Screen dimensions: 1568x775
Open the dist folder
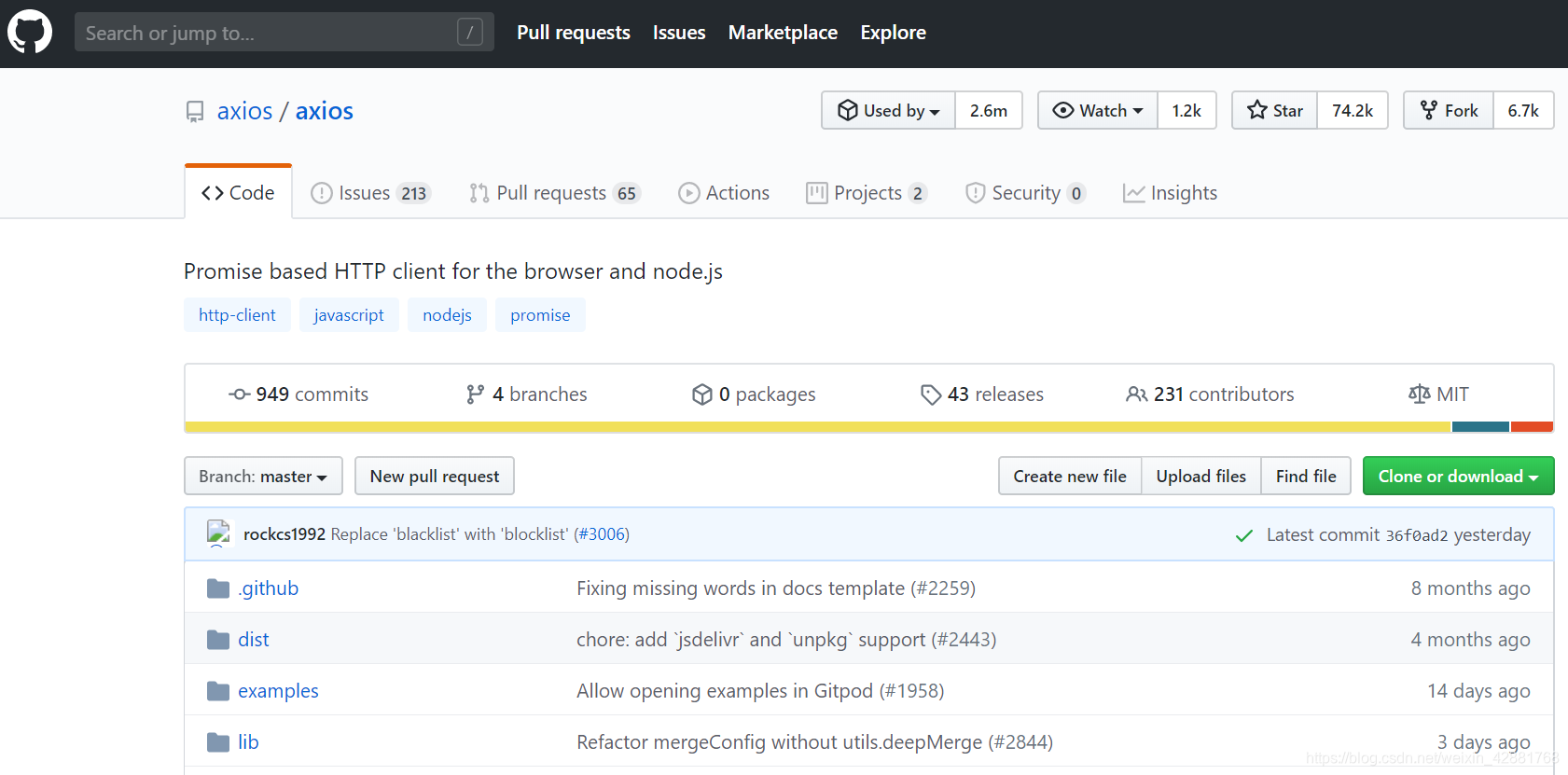coord(254,640)
